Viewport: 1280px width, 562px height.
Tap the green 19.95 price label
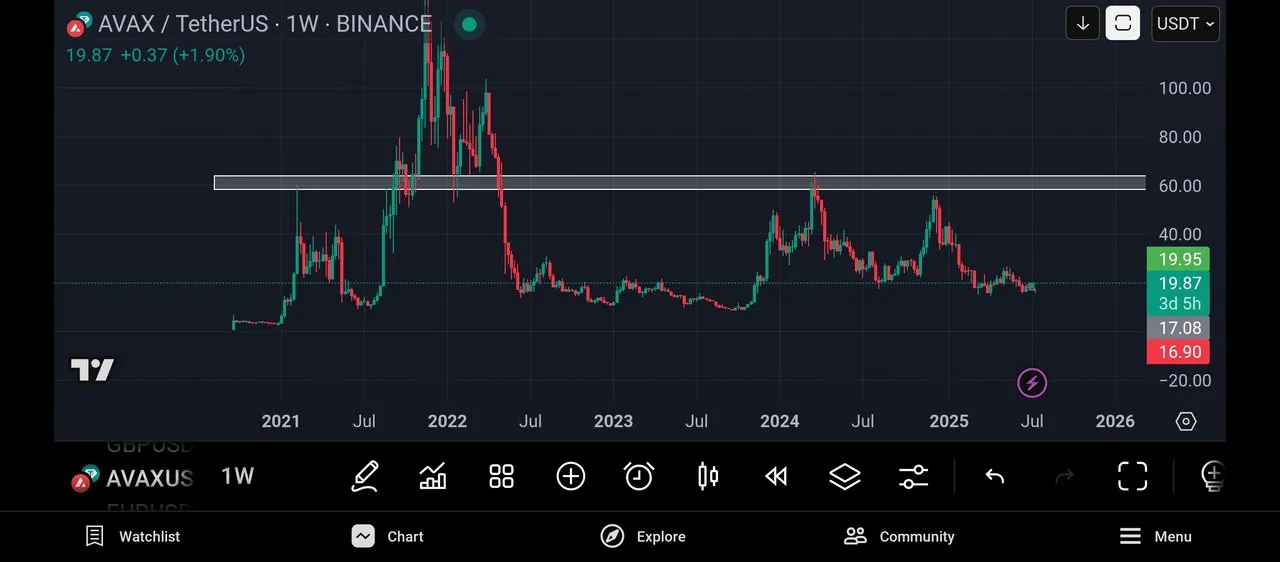(1178, 259)
